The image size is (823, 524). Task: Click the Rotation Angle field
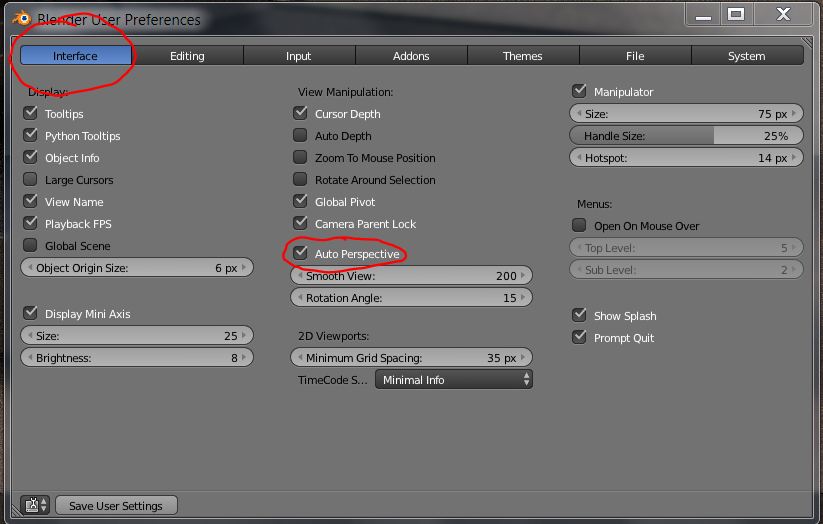[x=412, y=298]
